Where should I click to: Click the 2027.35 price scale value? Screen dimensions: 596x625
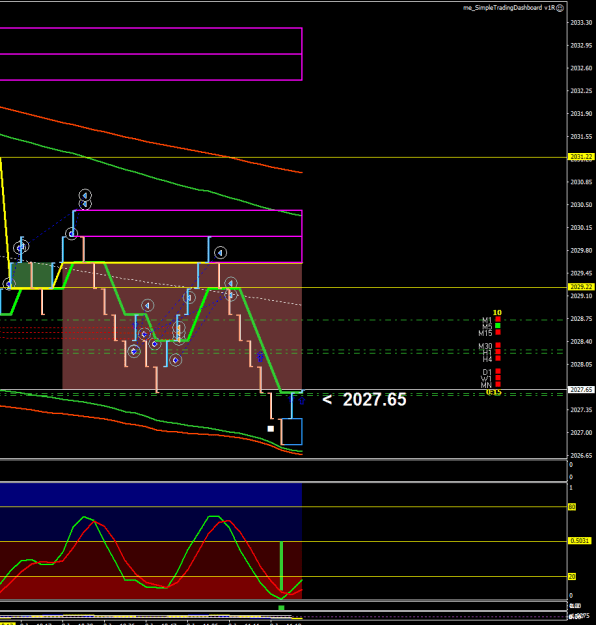(581, 410)
